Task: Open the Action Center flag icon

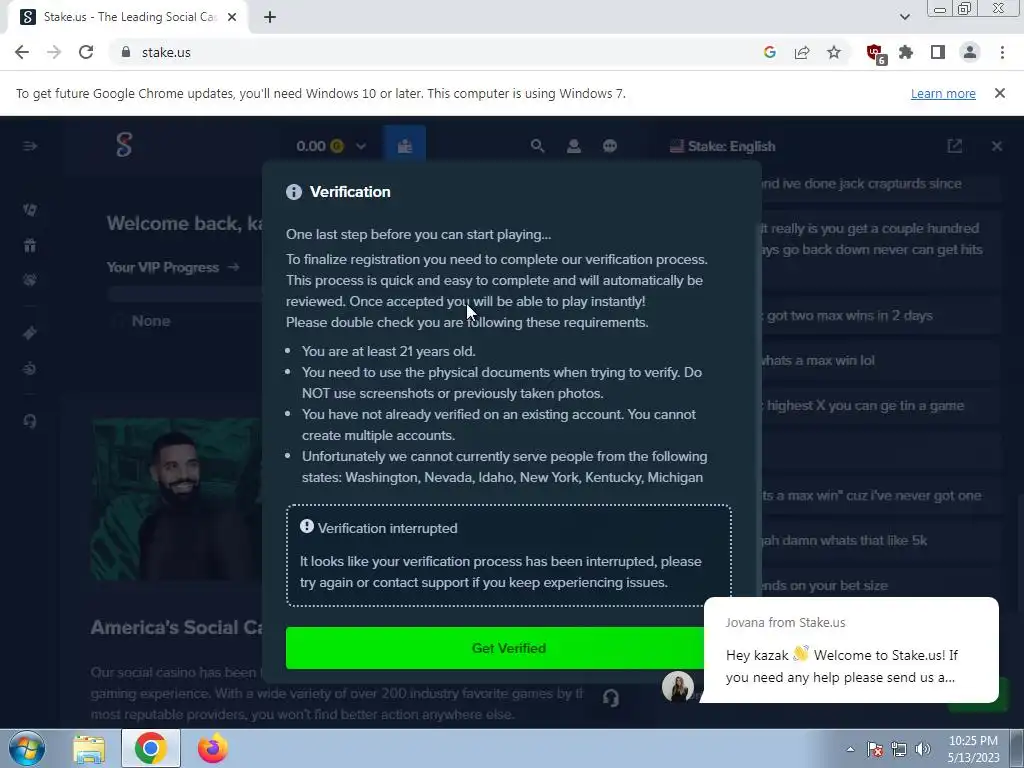Action: click(x=875, y=749)
